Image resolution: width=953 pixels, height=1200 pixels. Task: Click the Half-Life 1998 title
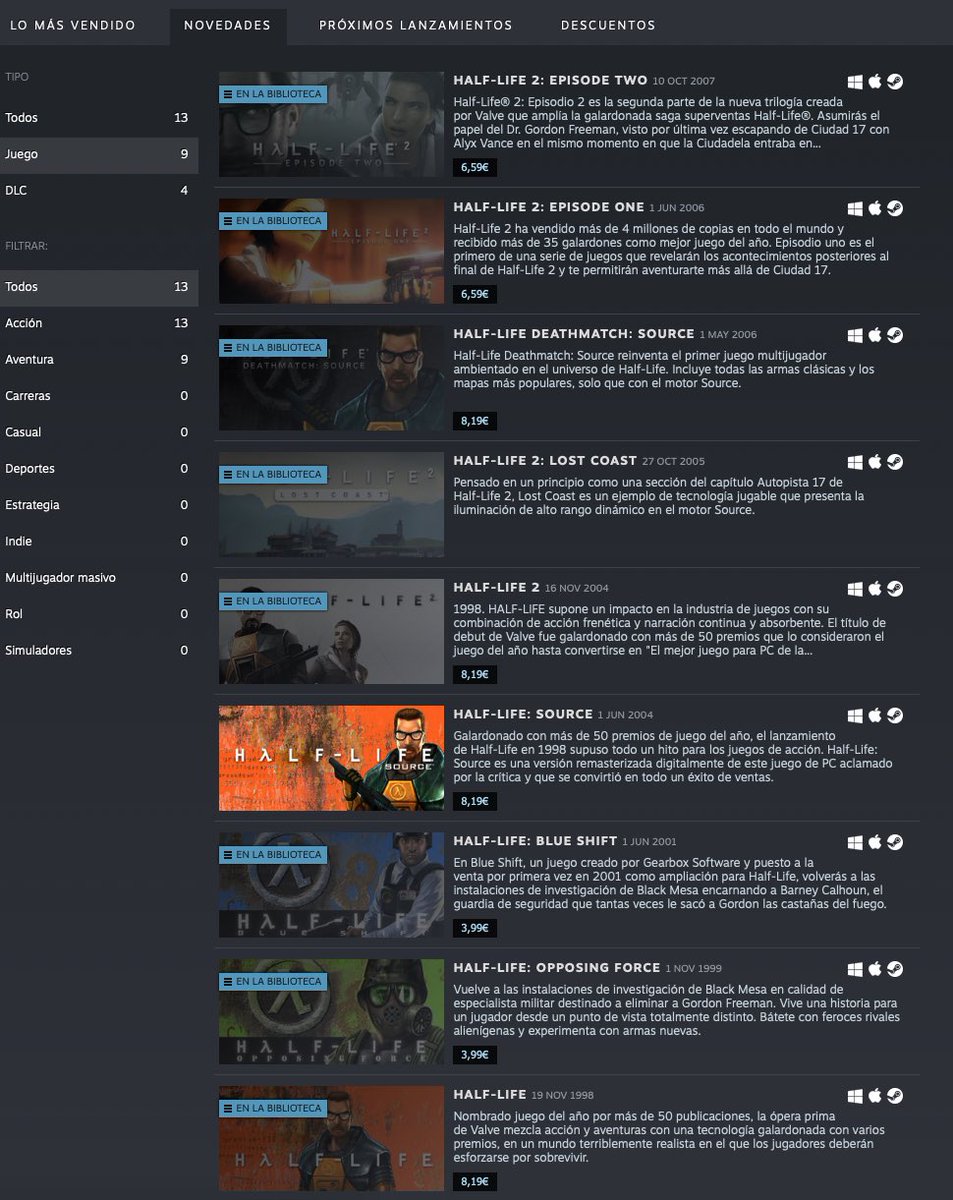coord(489,1095)
